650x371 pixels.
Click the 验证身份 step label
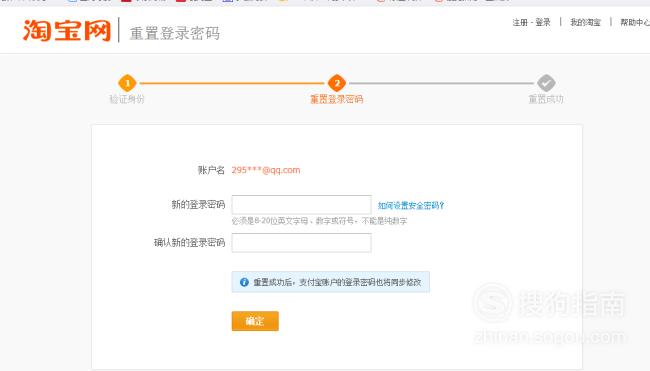point(127,99)
